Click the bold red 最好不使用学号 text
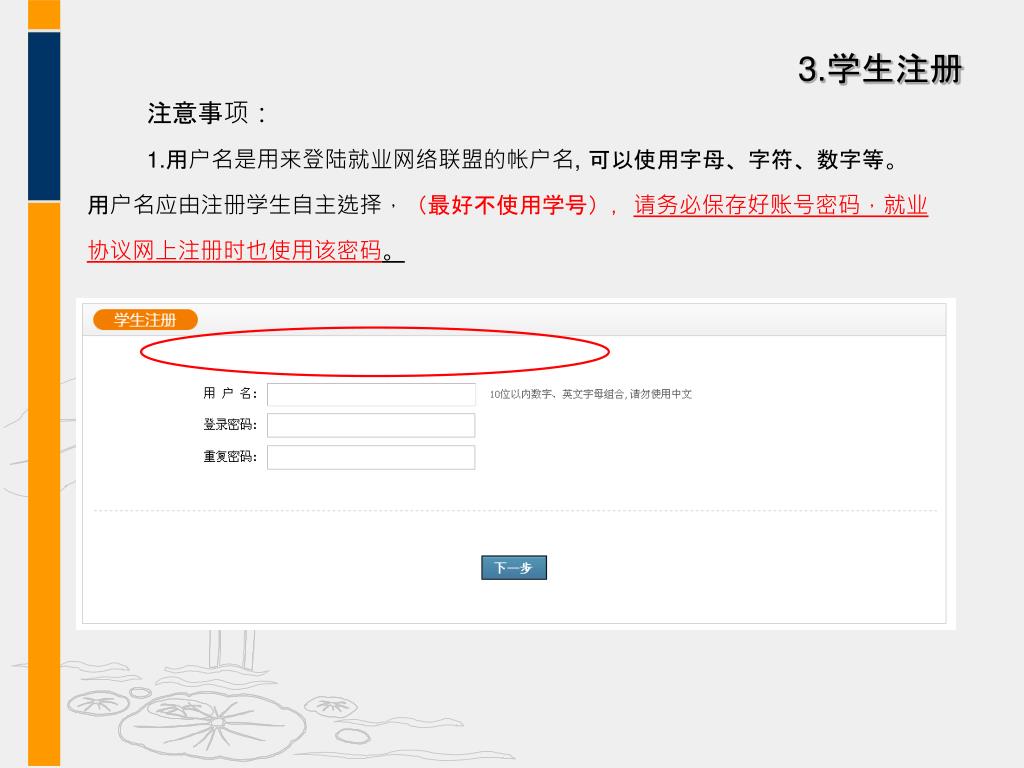 (x=507, y=205)
